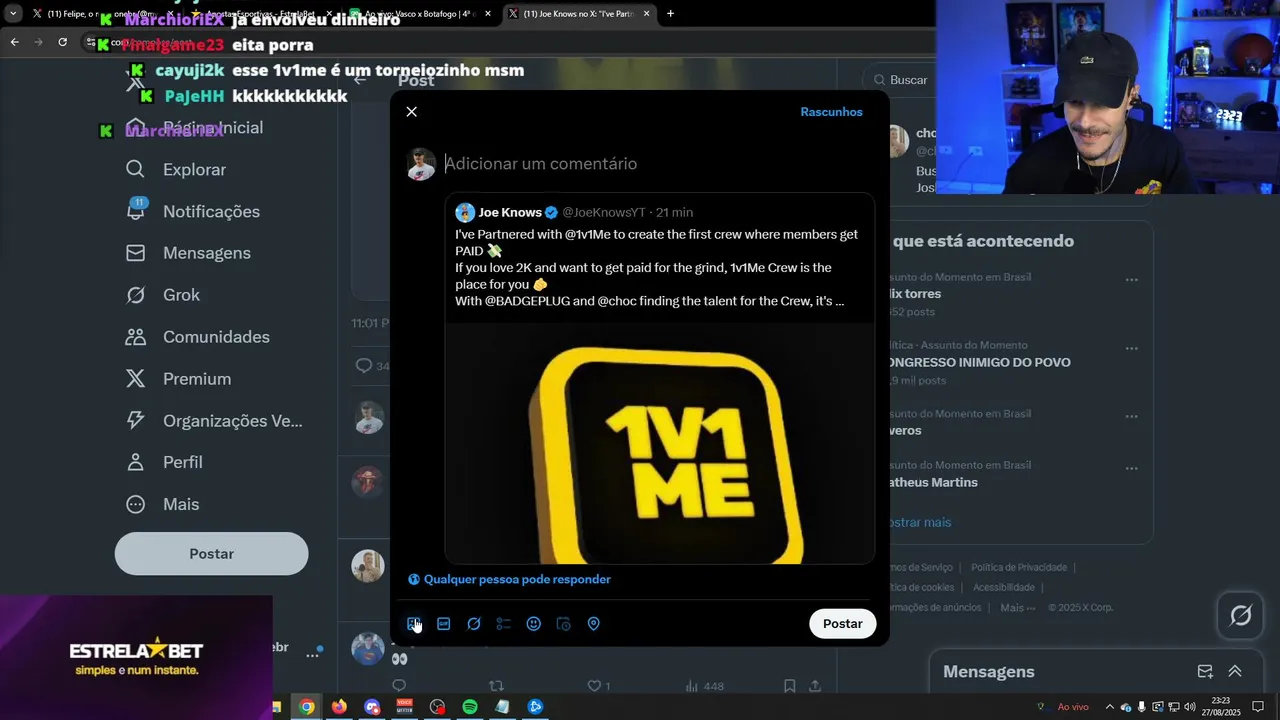Tag a location in the post
Image resolution: width=1280 pixels, height=720 pixels.
594,624
